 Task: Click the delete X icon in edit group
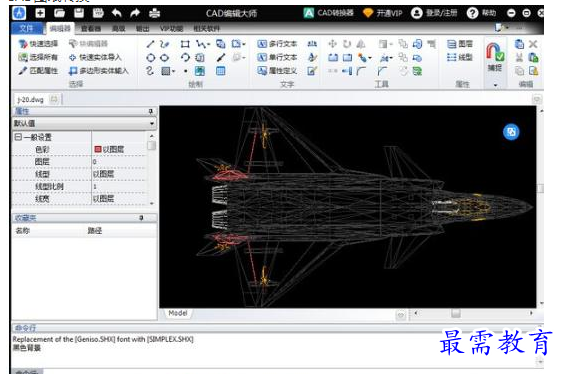(533, 44)
